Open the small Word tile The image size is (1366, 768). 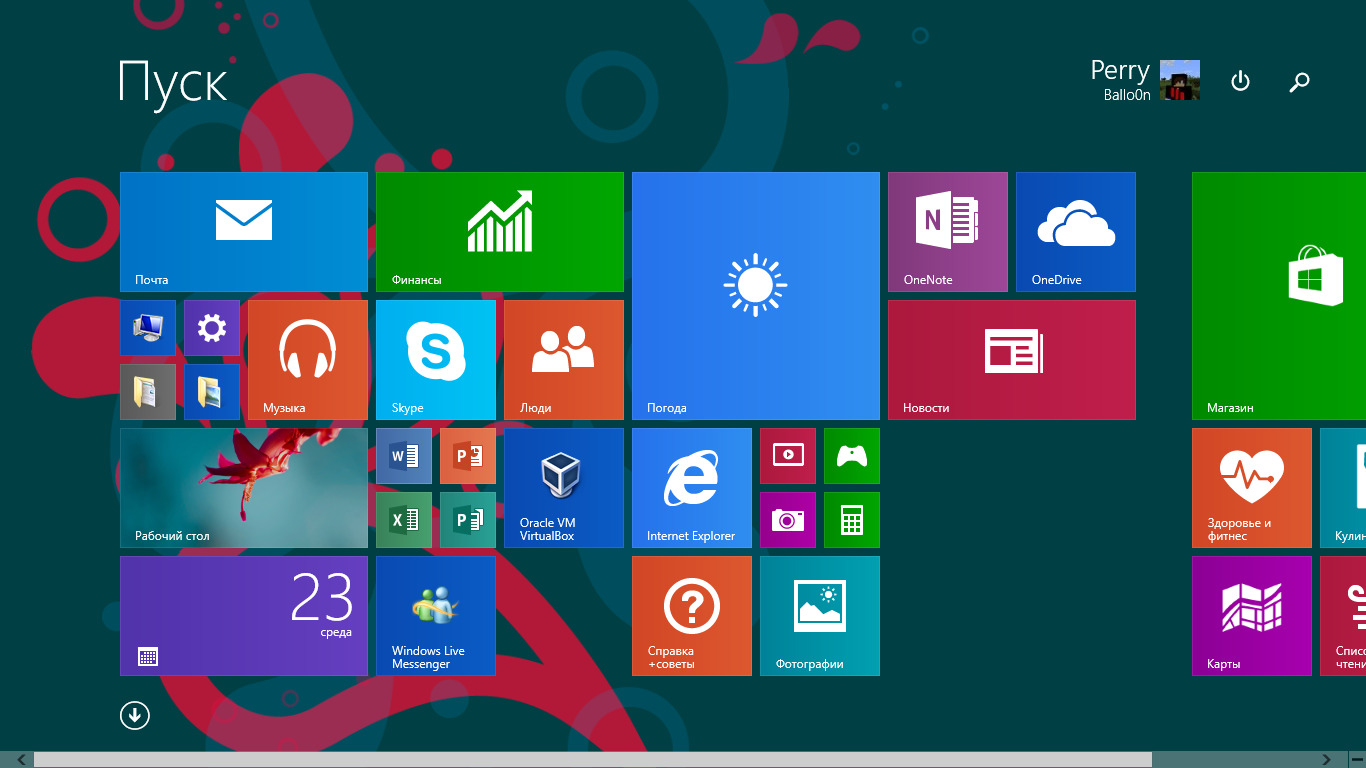coord(403,456)
